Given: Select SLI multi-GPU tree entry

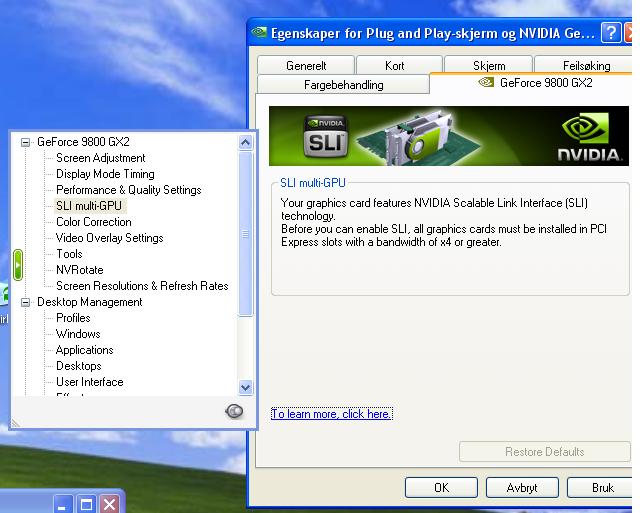Looking at the screenshot, I should click(89, 206).
